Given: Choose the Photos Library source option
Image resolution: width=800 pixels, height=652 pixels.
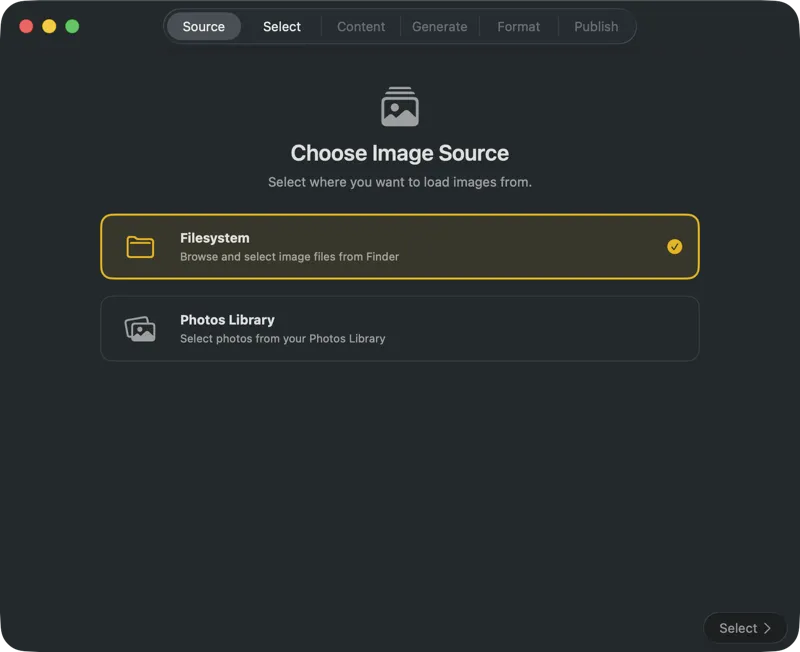Looking at the screenshot, I should (399, 329).
